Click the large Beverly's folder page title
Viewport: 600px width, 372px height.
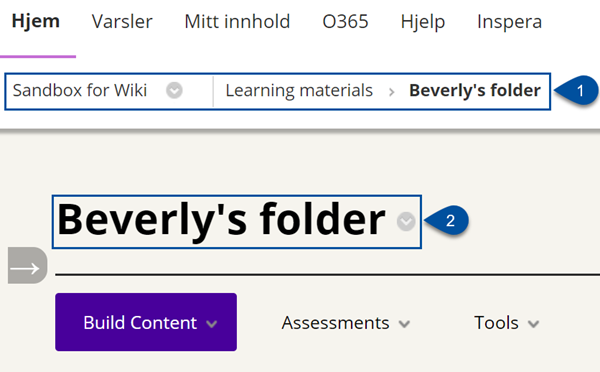[x=221, y=220]
